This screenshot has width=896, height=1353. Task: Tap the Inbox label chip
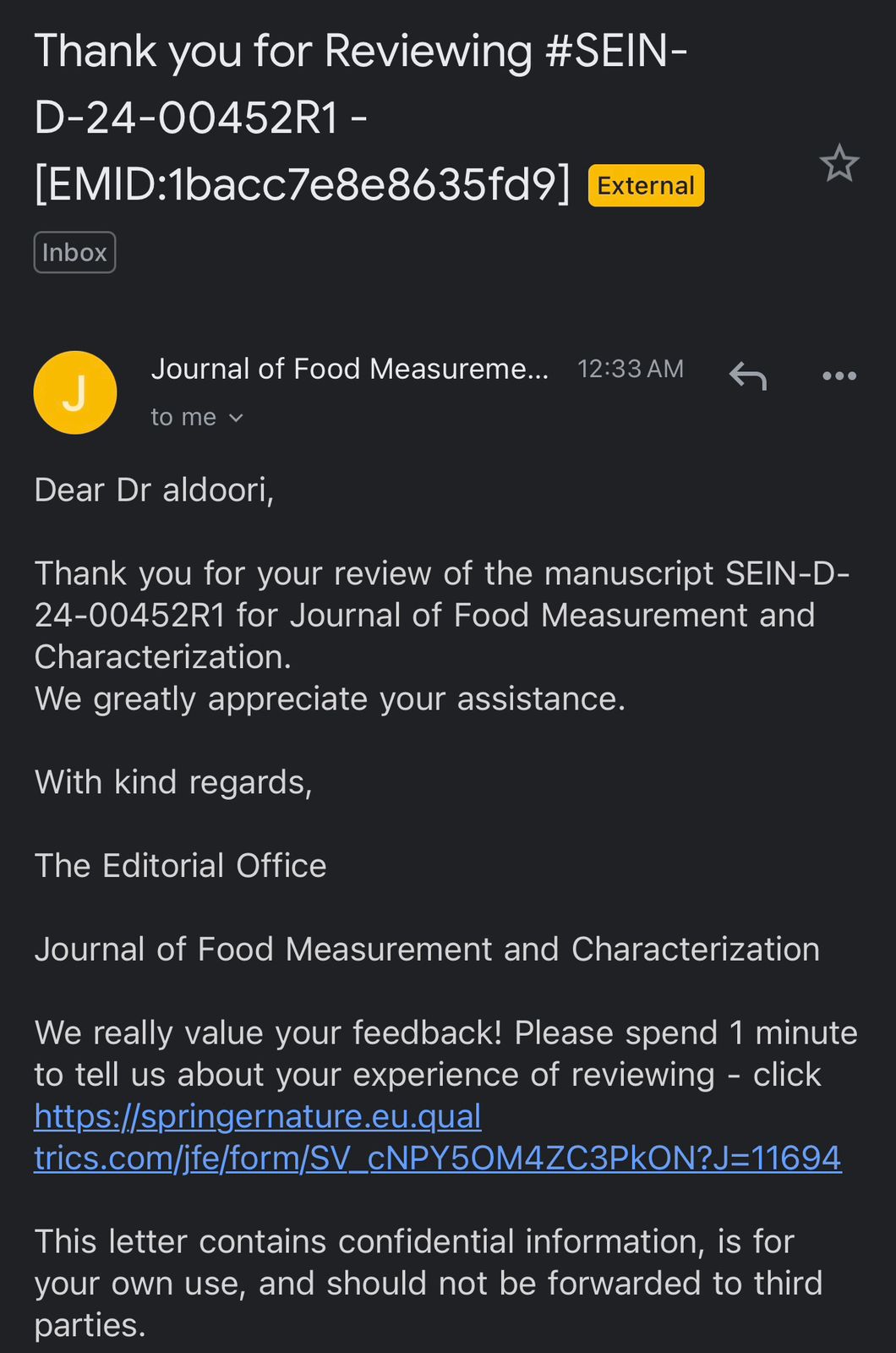coord(74,253)
